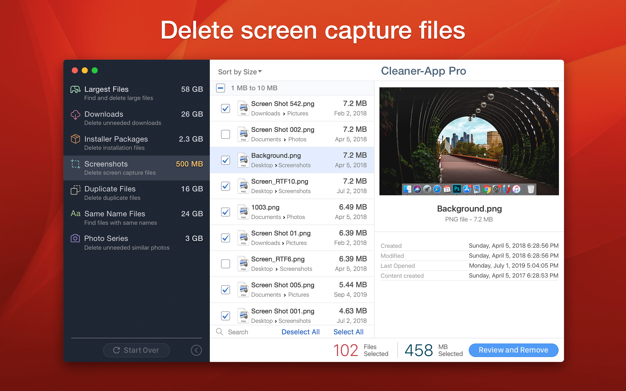
Task: Click the 102 Files Selected counter
Action: (361, 350)
